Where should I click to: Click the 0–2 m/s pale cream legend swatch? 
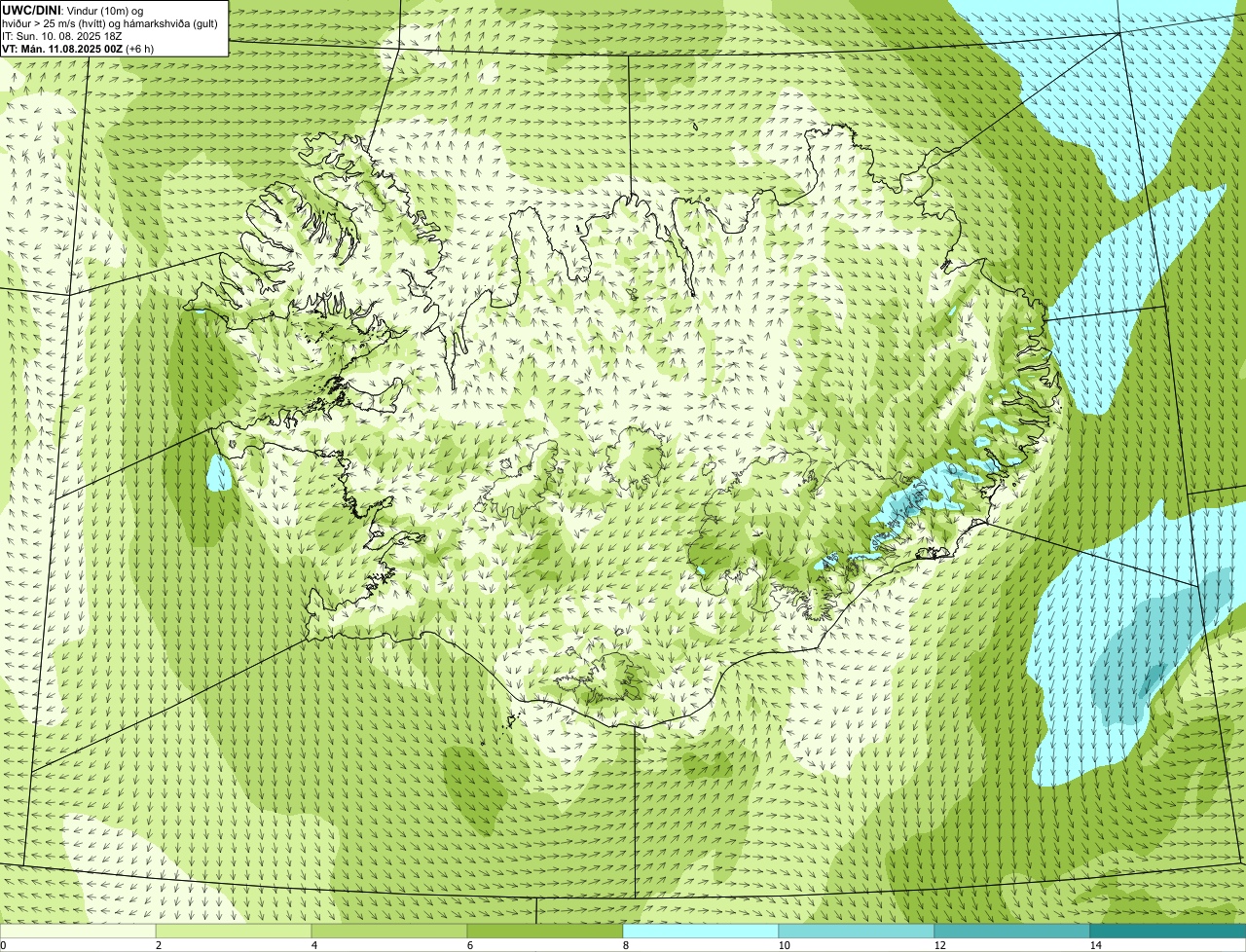pyautogui.click(x=78, y=931)
